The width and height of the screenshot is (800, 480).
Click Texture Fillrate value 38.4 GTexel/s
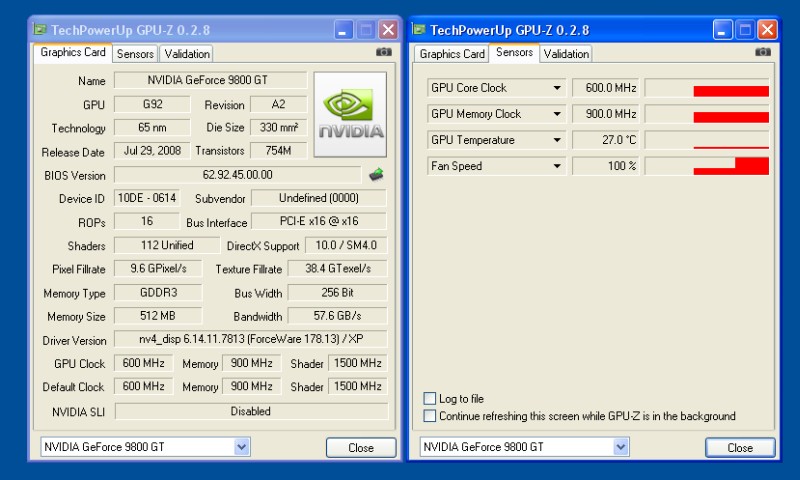coord(338,268)
